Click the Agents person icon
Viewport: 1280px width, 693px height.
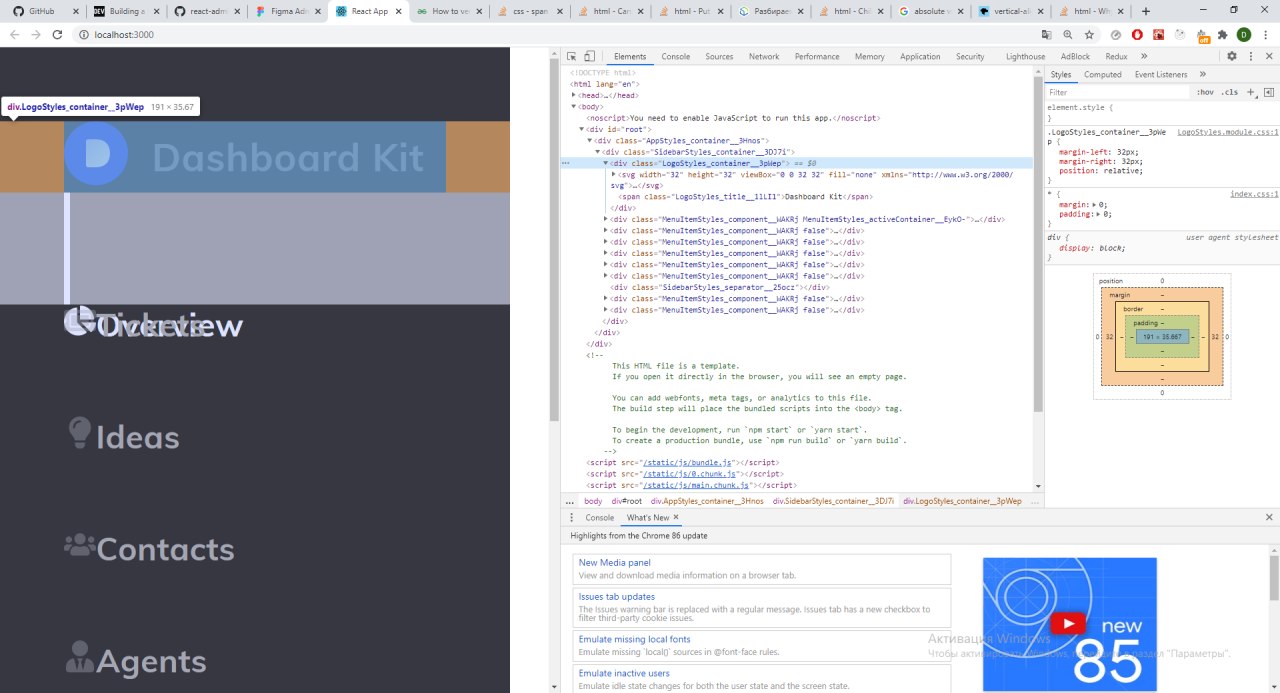[x=79, y=657]
